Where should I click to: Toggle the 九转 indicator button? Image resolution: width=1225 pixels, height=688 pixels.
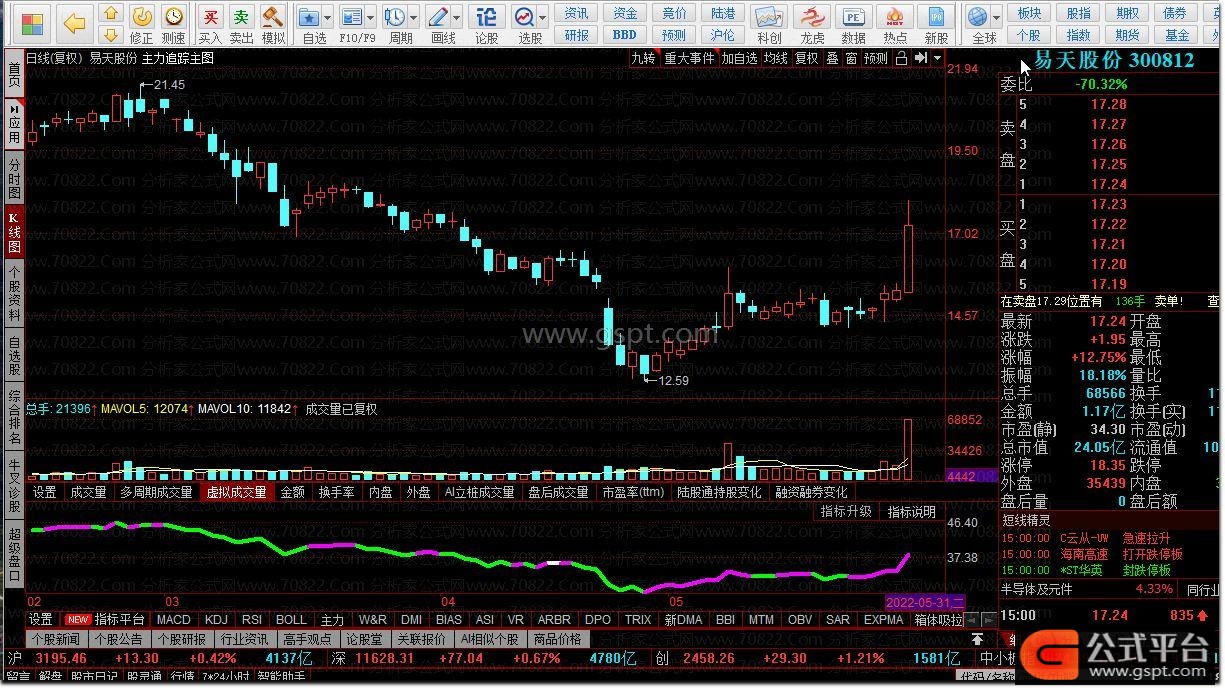coord(642,58)
